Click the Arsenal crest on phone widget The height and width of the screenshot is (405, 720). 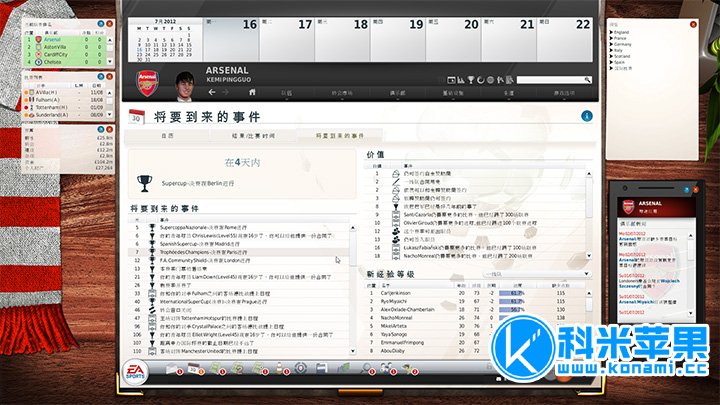click(628, 207)
